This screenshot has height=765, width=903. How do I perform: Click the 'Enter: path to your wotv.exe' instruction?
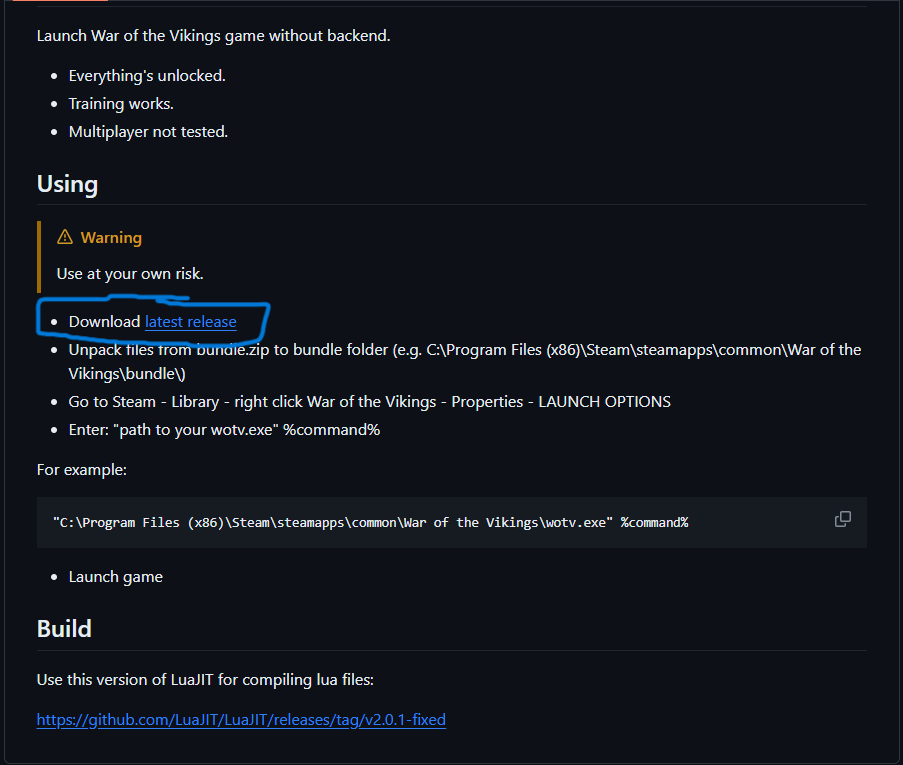[224, 430]
